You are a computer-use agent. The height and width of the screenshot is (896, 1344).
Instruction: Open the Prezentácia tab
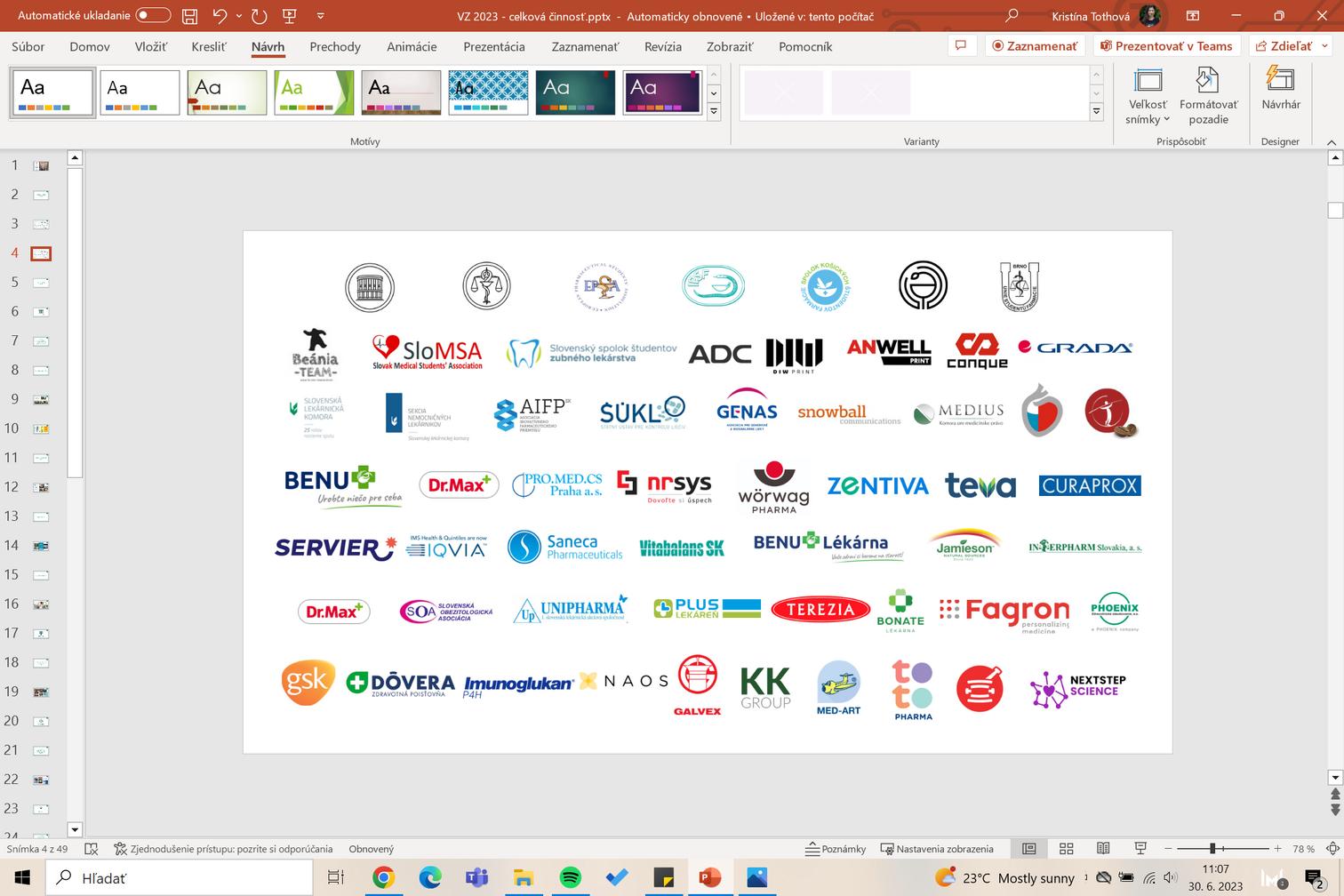[494, 46]
